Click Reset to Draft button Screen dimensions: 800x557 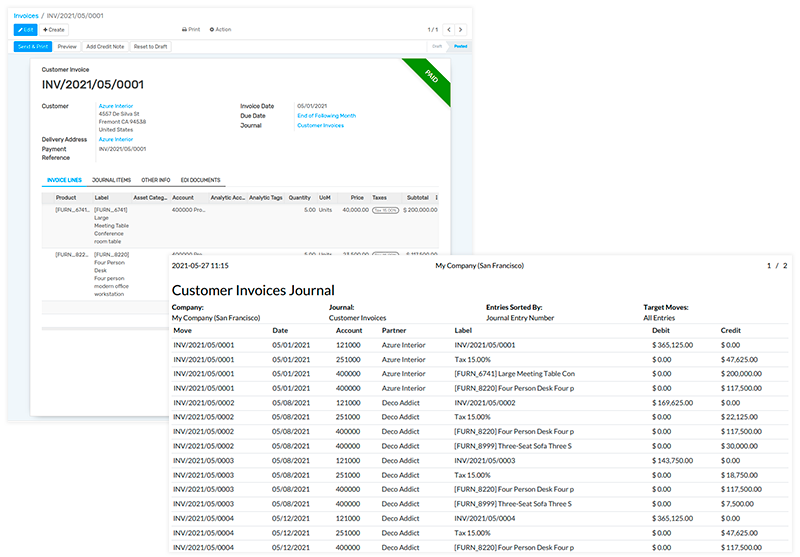(x=151, y=46)
